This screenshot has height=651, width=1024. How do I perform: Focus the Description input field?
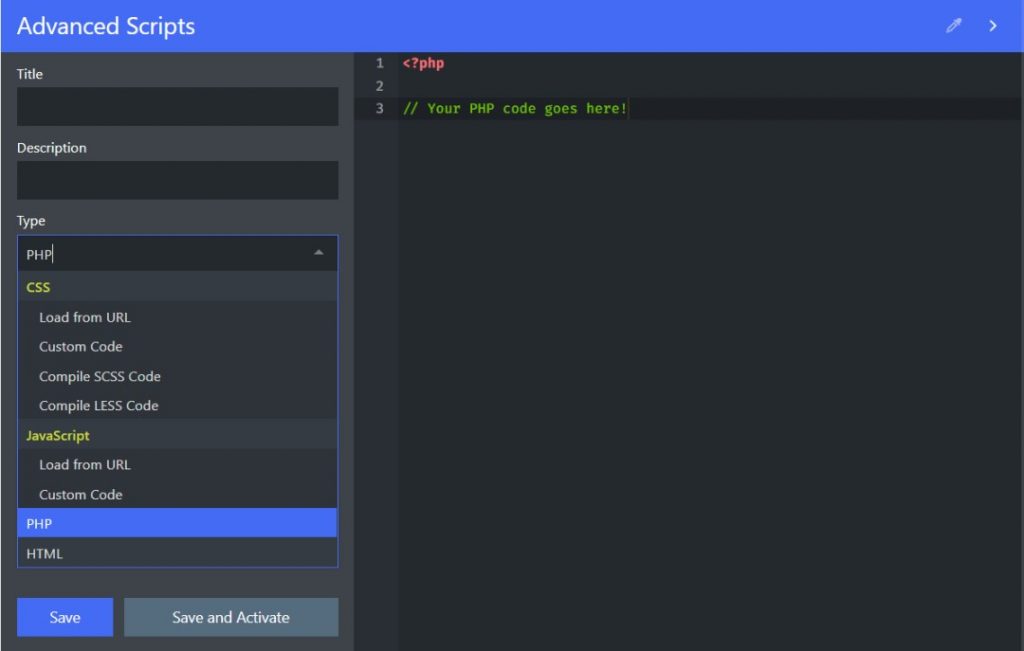(x=177, y=180)
